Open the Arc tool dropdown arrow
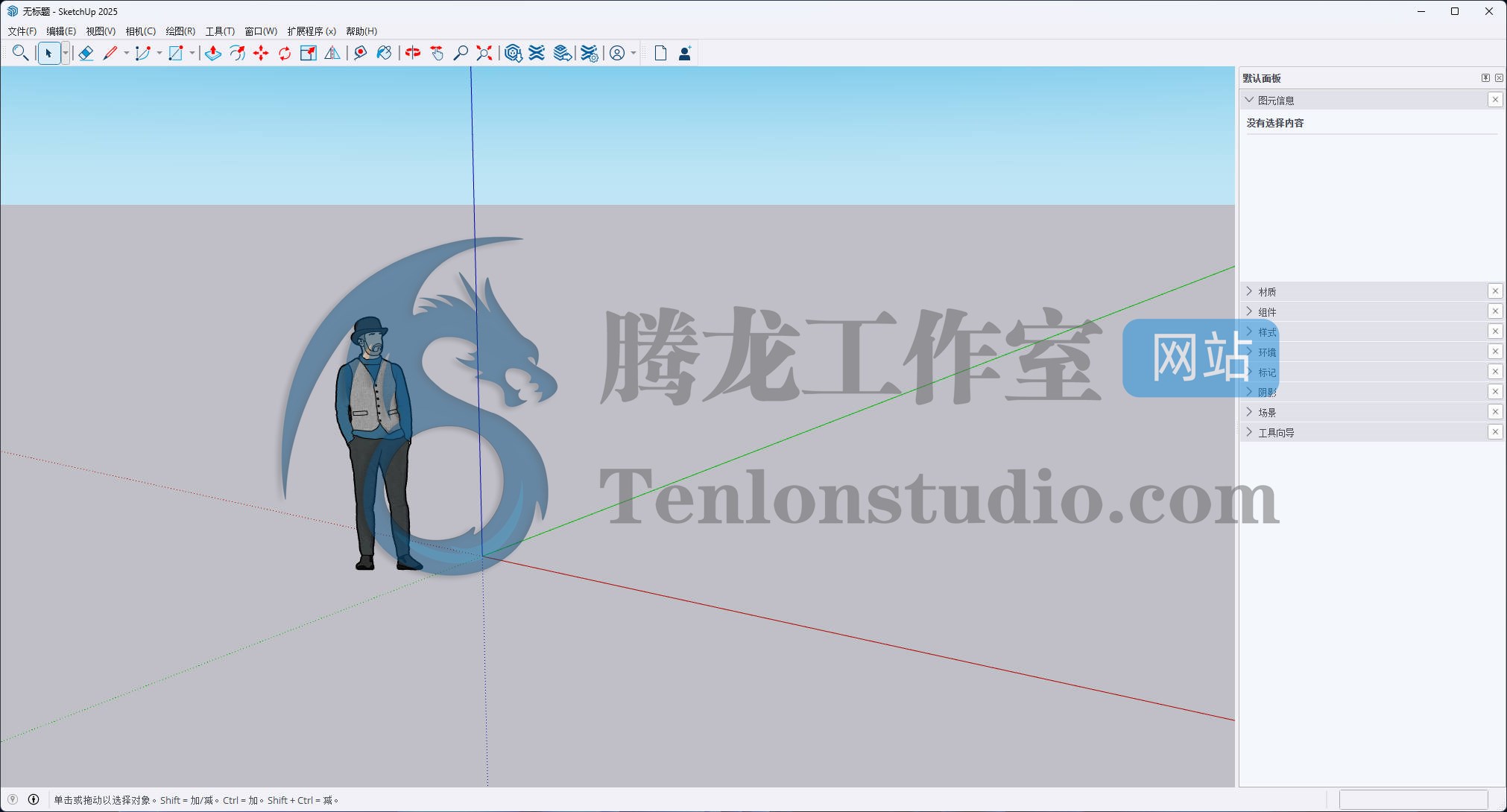The width and height of the screenshot is (1507, 812). [x=159, y=53]
